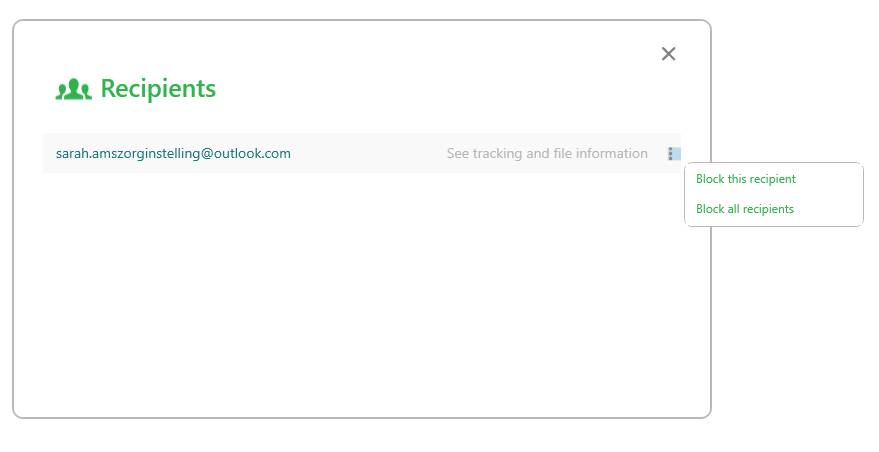Select the recipient row for sarah.amszorginstelling
Viewport: 879px width, 452px height.
(362, 153)
